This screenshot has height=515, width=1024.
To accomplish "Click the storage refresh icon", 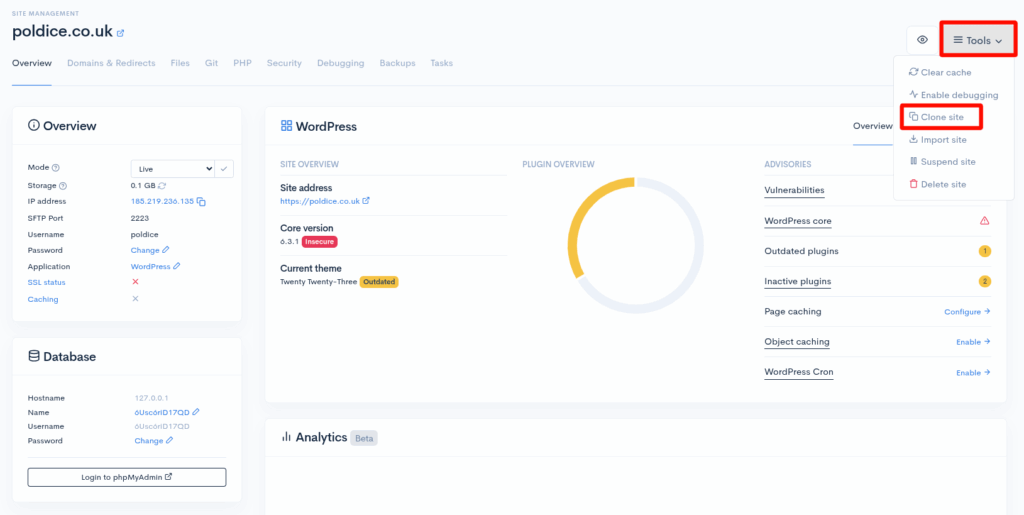I will click(162, 186).
